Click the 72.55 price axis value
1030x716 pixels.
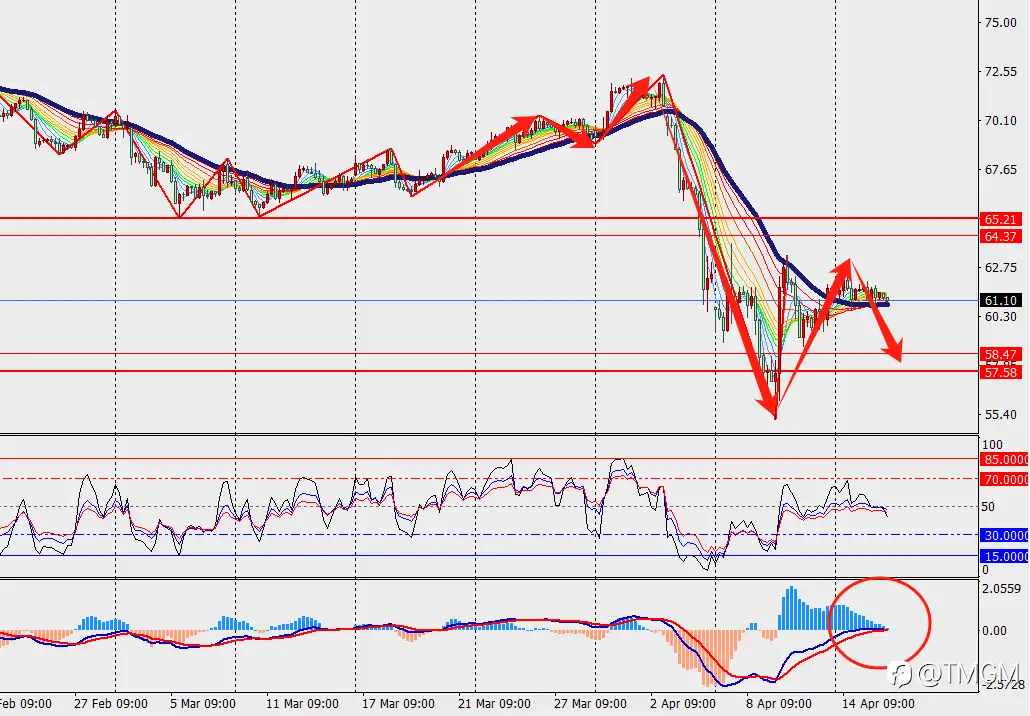click(x=1000, y=72)
